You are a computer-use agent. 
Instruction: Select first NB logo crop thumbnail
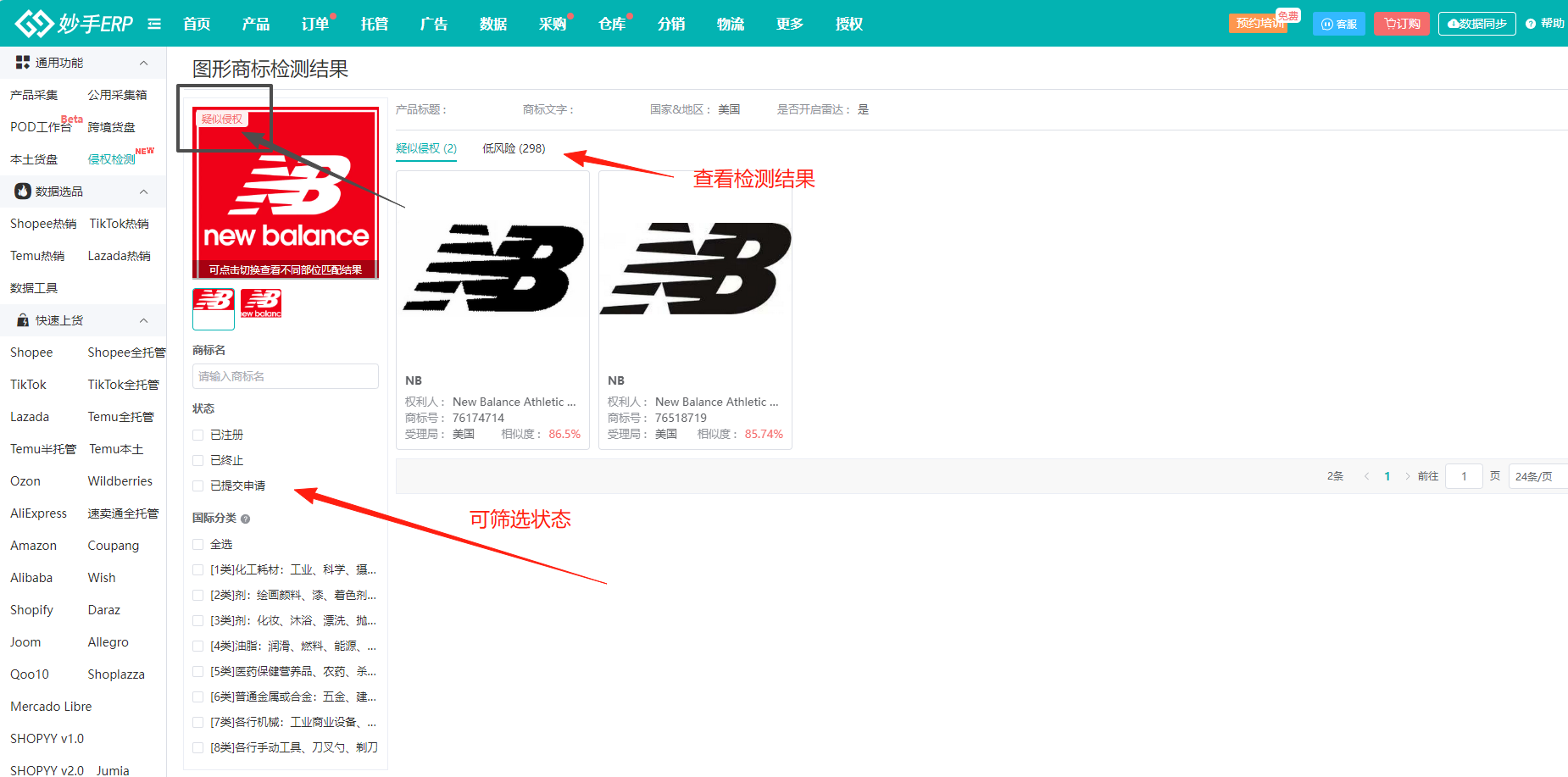[x=214, y=308]
